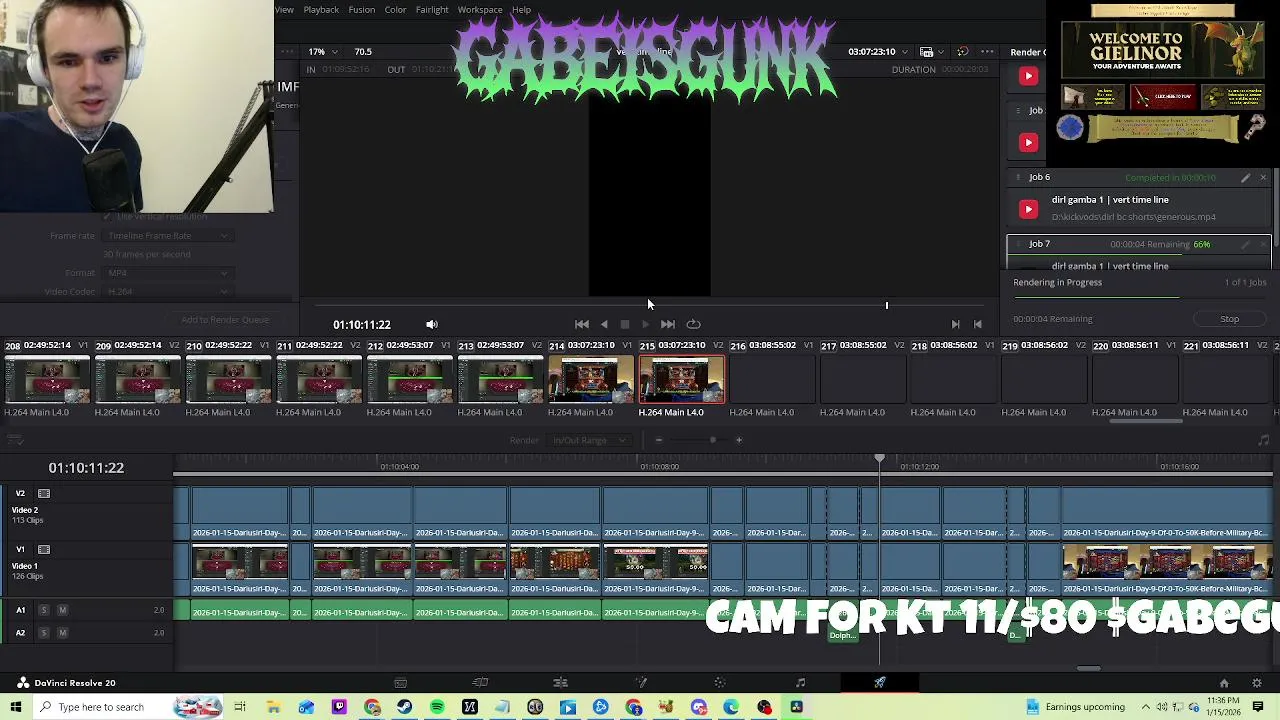The height and width of the screenshot is (720, 1280).
Task: Click the viewer volume speaker icon
Action: pyautogui.click(x=432, y=324)
